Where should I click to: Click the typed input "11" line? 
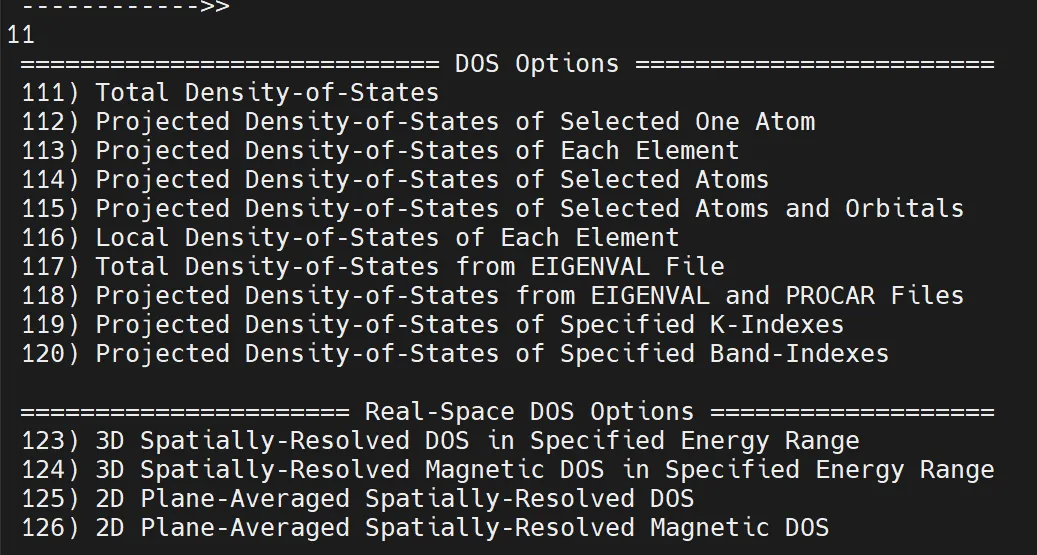(21, 35)
